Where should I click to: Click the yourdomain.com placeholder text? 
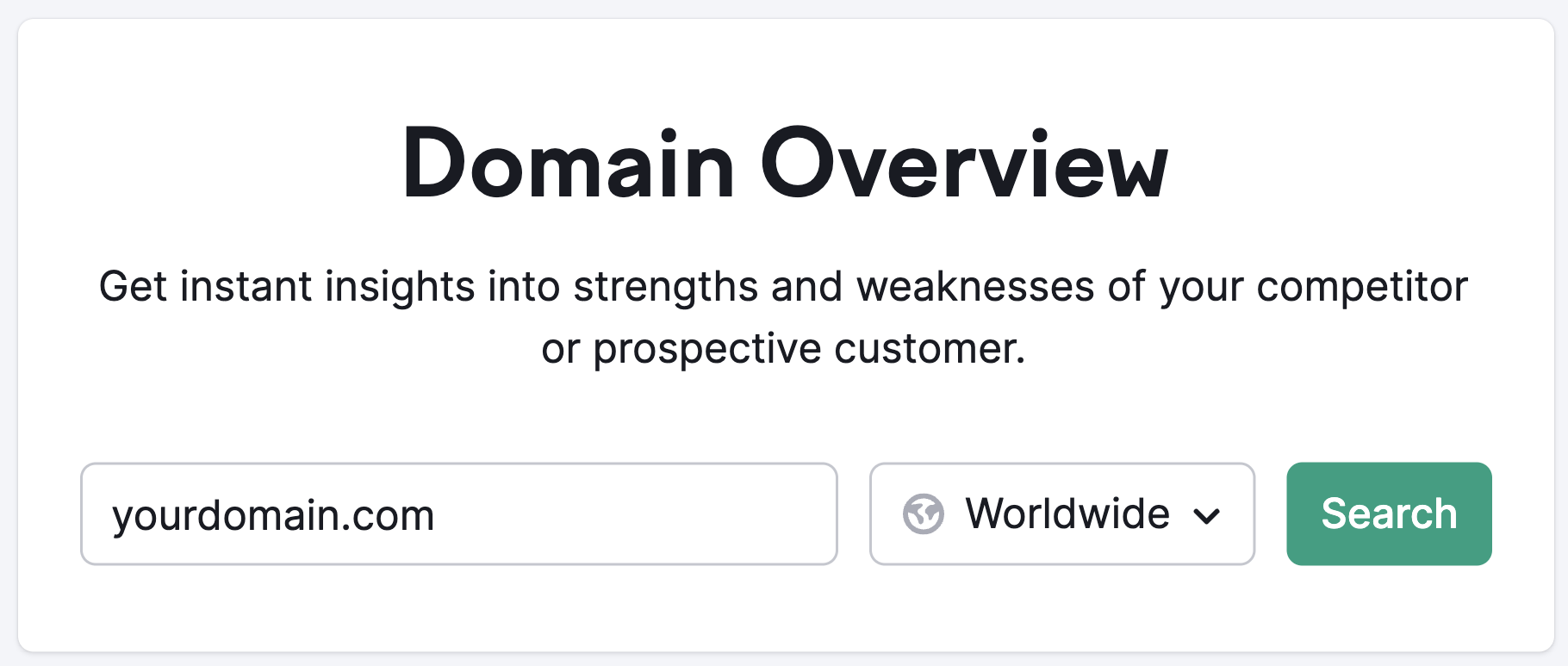[273, 516]
